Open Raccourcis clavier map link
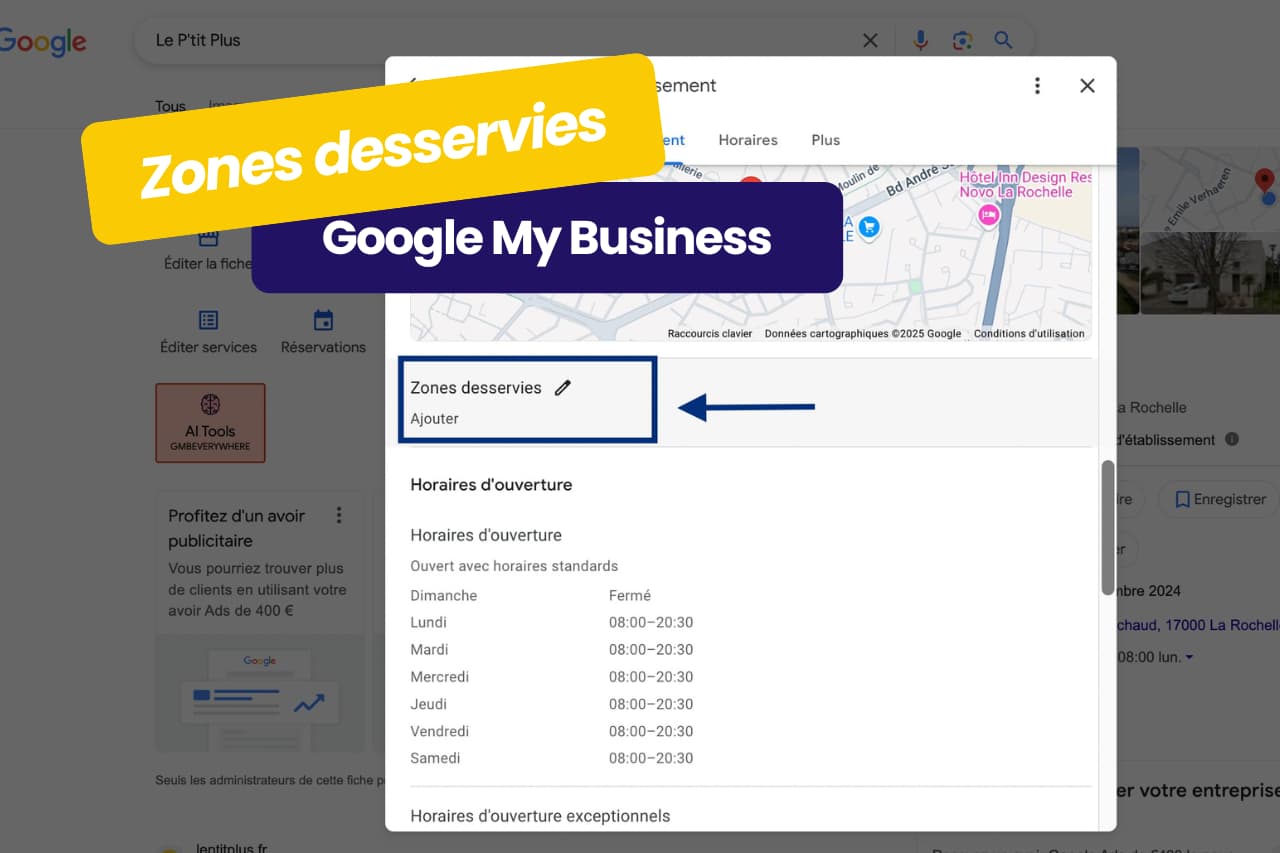Image resolution: width=1280 pixels, height=853 pixels. (x=710, y=334)
